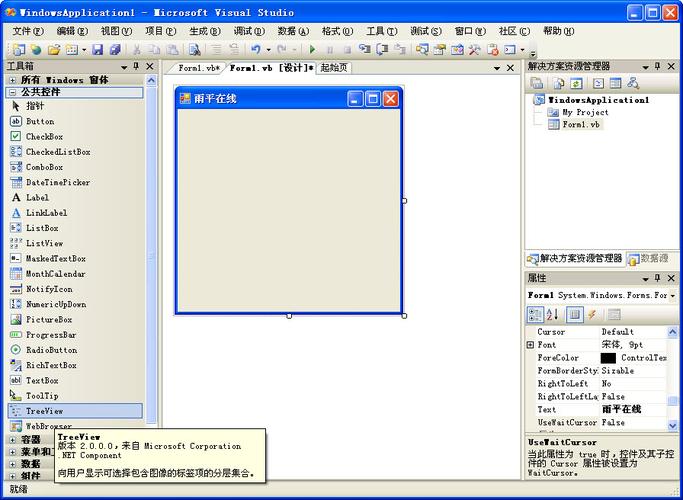The height and width of the screenshot is (500, 683).
Task: Click the Undo toolbar icon
Action: click(256, 49)
